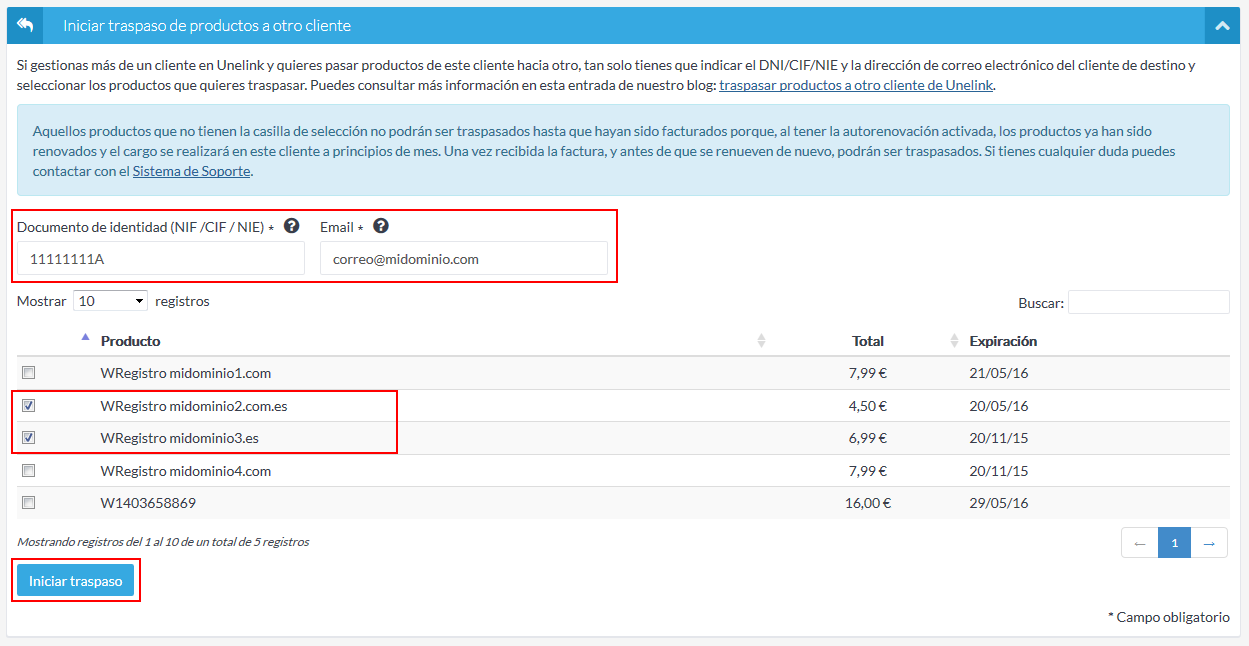This screenshot has height=646, width=1249.
Task: Uncheck the WRegistro midominio2.com.es checkbox
Action: pos(29,406)
